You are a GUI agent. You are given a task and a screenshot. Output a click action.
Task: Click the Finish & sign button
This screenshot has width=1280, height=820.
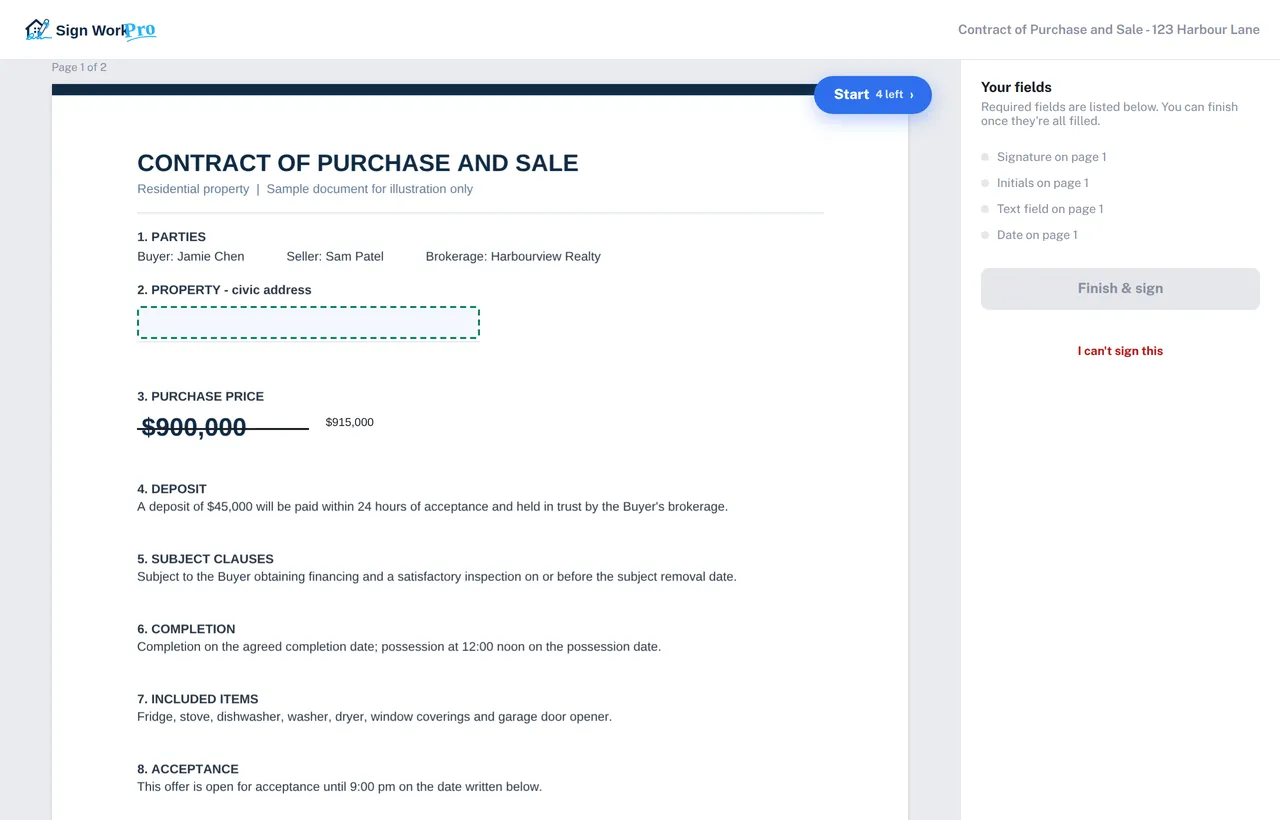(x=1120, y=288)
